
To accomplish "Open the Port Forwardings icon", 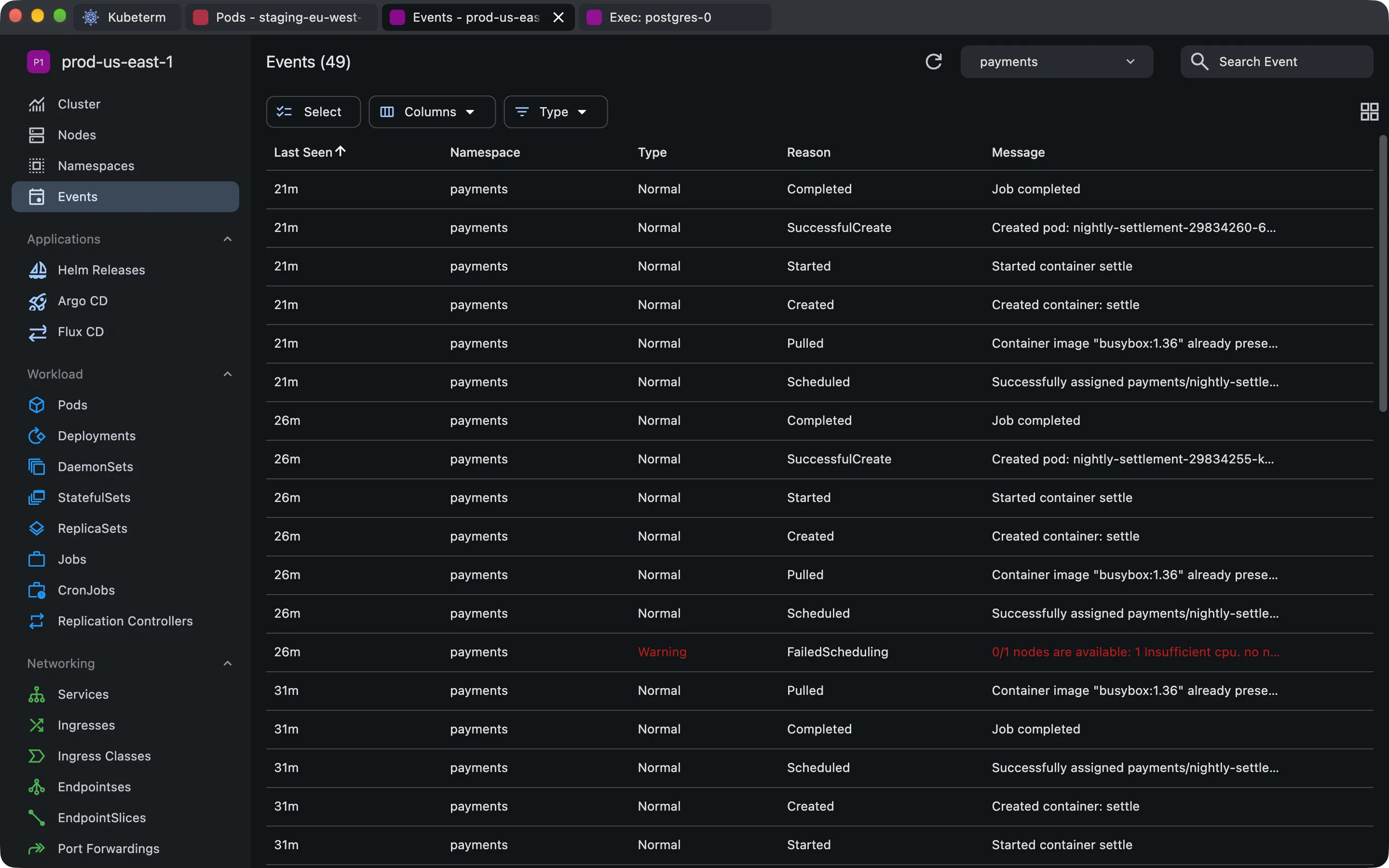I will 37,849.
